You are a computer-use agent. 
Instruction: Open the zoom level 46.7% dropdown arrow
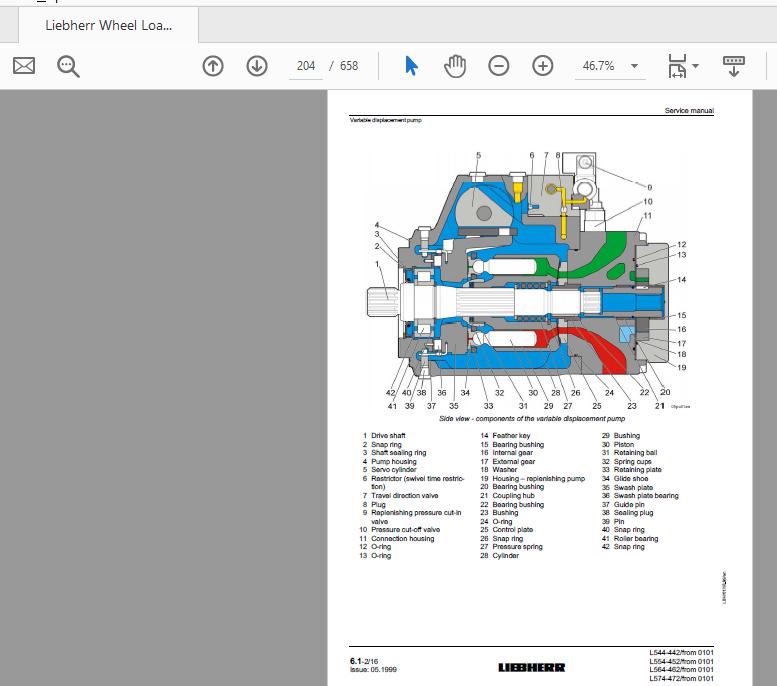pyautogui.click(x=634, y=66)
